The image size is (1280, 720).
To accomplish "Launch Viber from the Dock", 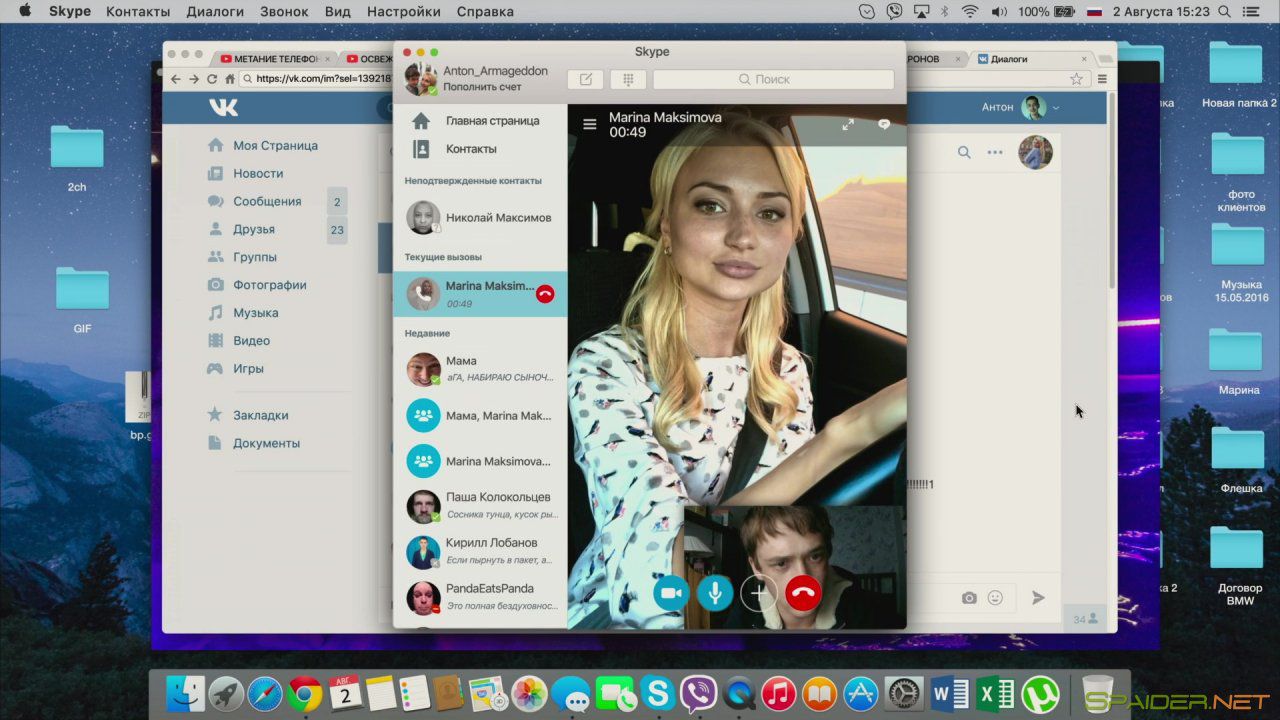I will point(698,693).
